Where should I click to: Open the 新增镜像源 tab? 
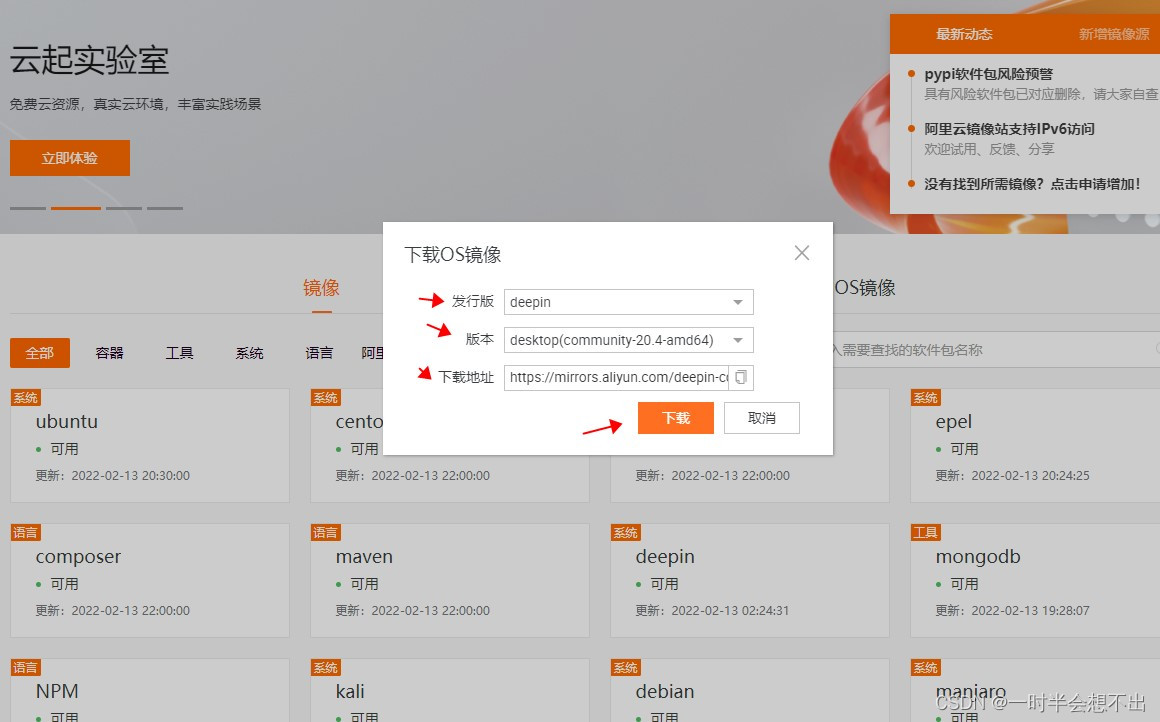point(1113,34)
